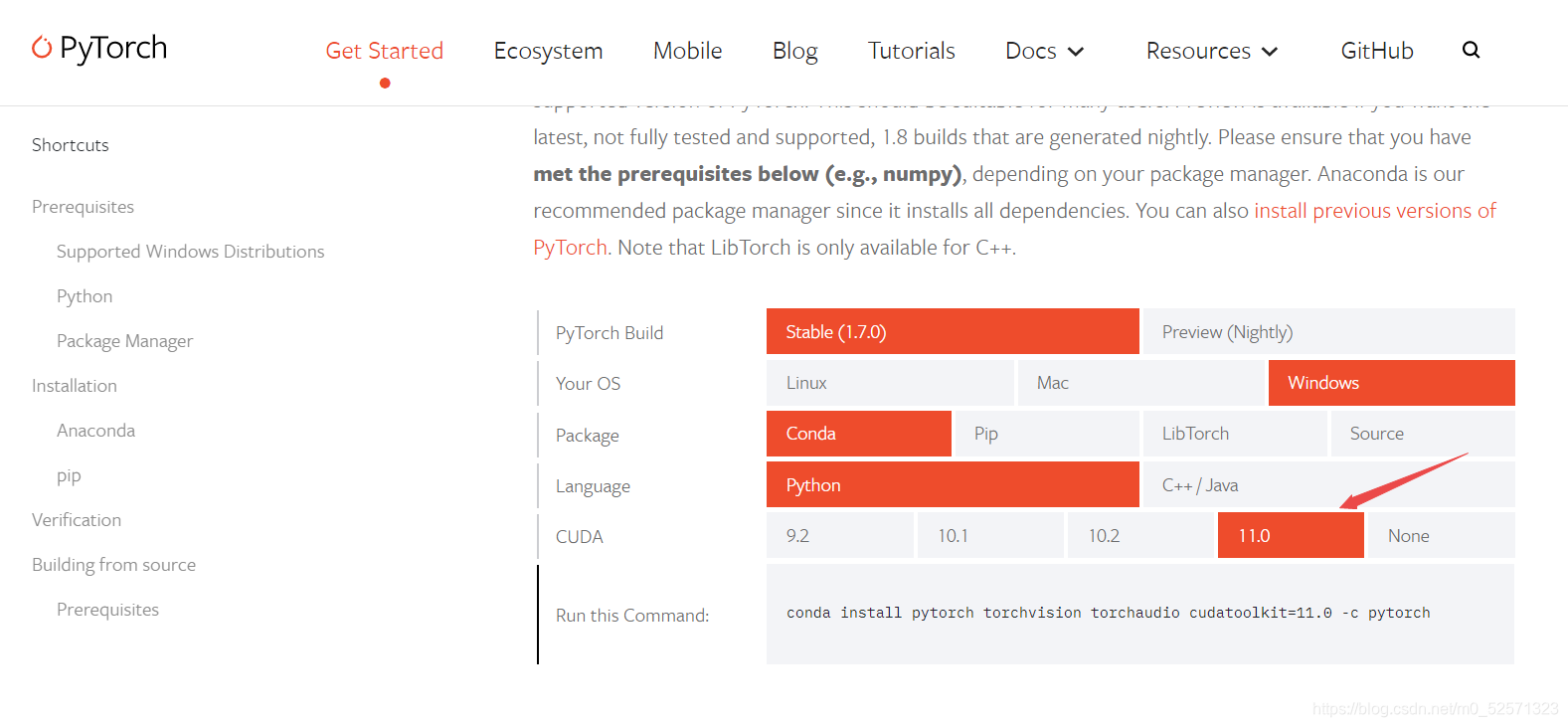The width and height of the screenshot is (1568, 727).
Task: Pick CUDA version 10.2
Action: click(1140, 535)
